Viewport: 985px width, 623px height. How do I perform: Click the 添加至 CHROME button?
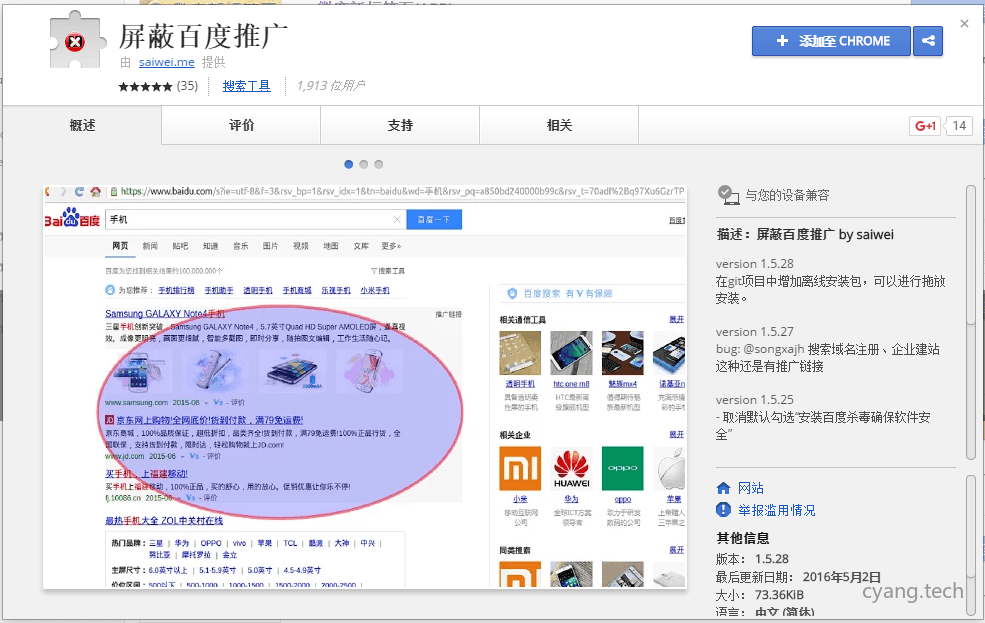click(831, 41)
